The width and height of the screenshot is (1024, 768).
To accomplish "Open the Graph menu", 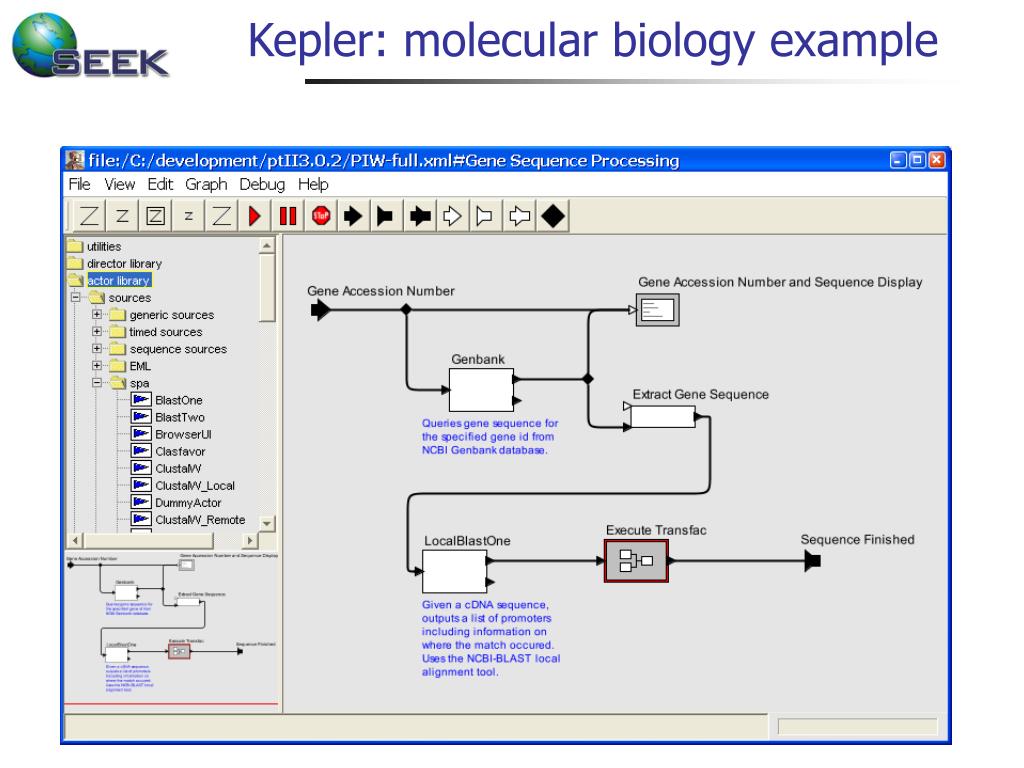I will point(206,185).
